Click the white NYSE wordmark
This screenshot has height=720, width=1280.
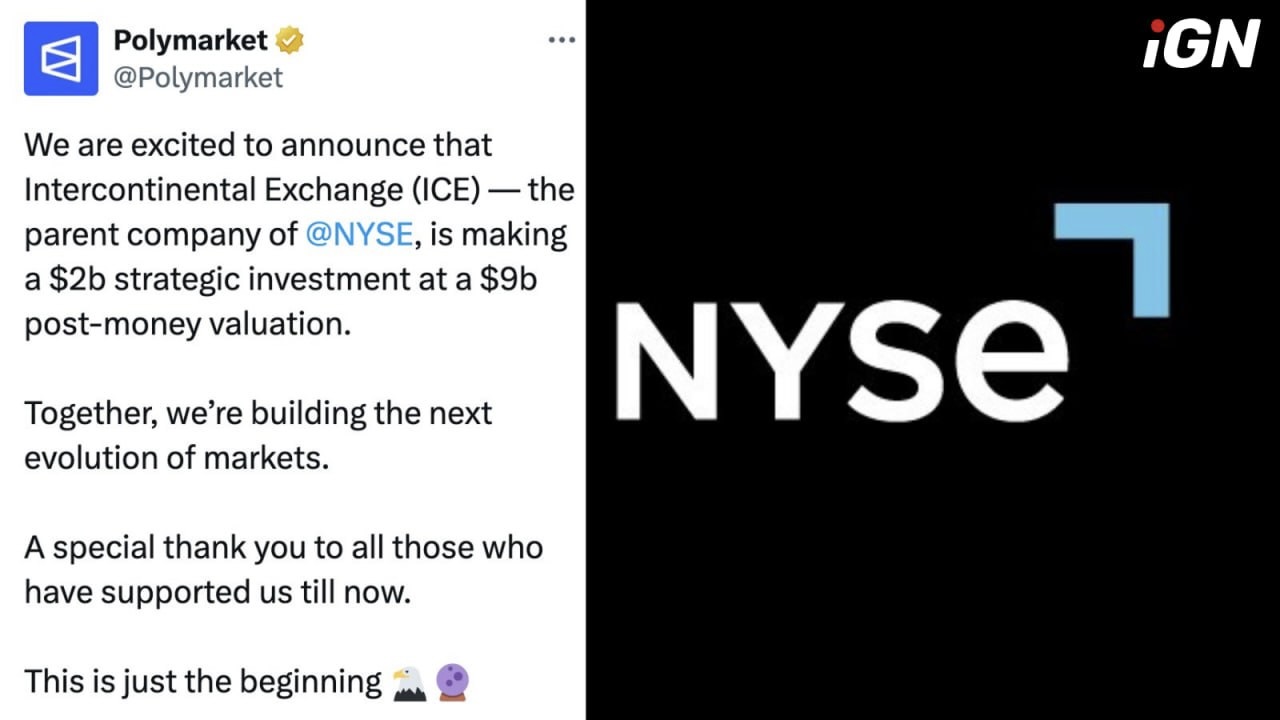pos(840,360)
